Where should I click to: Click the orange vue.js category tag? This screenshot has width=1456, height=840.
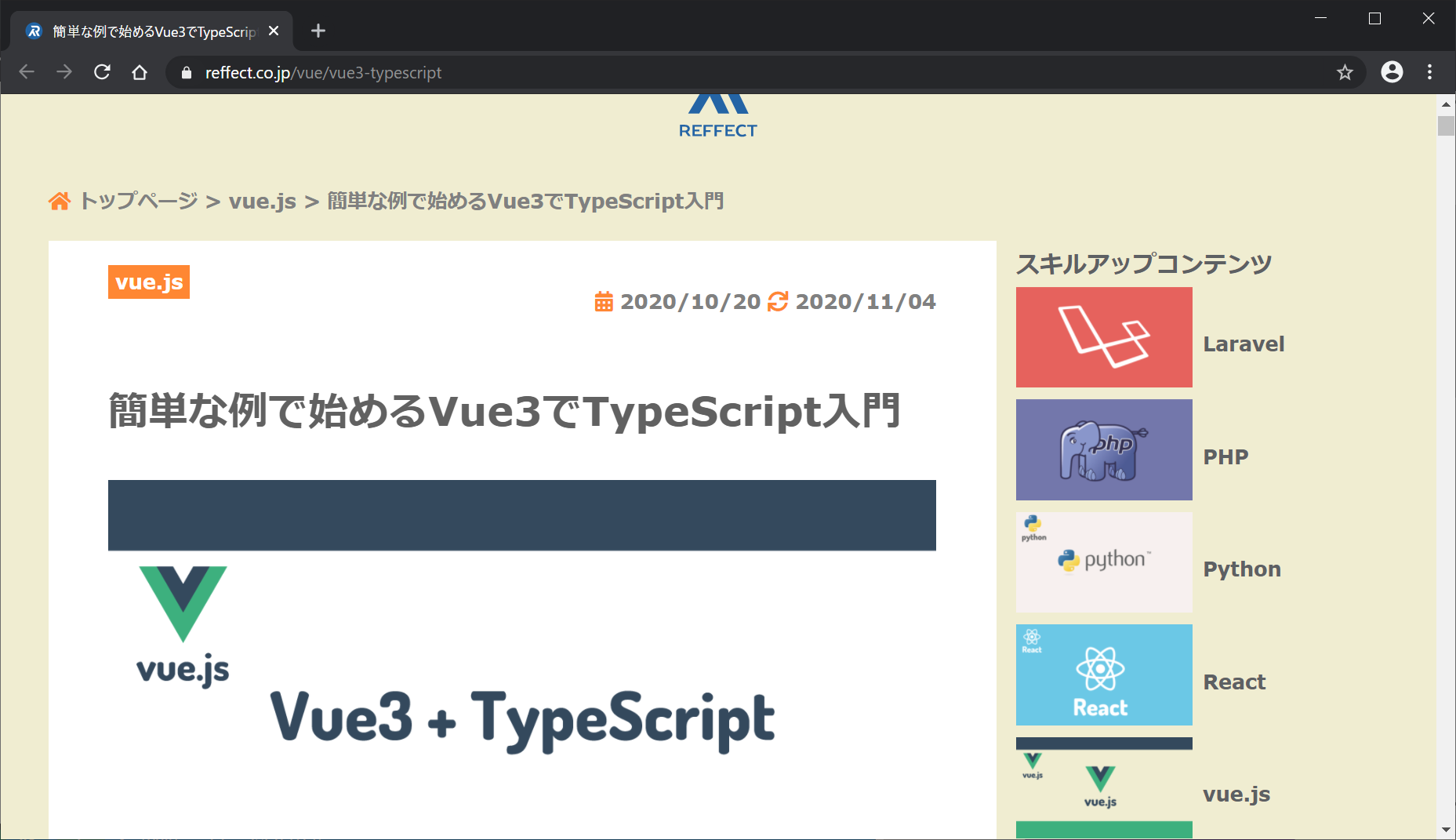(x=149, y=282)
